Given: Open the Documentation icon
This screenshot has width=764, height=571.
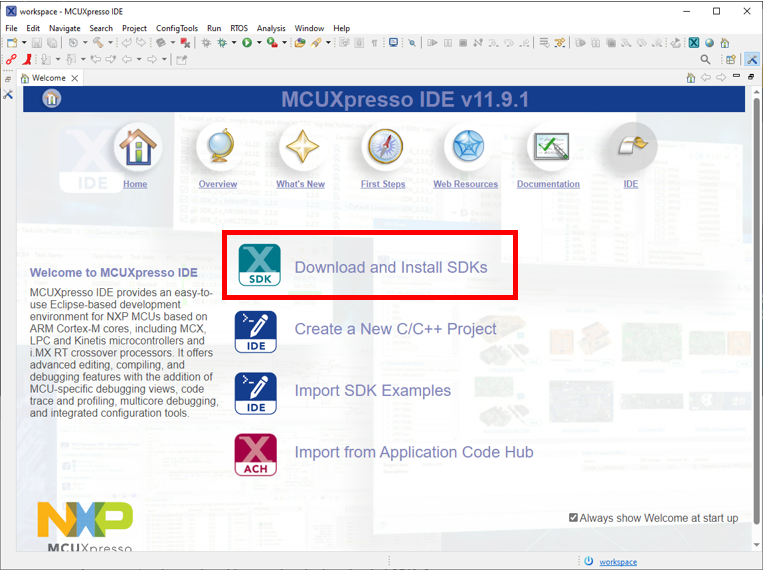Looking at the screenshot, I should 548,150.
